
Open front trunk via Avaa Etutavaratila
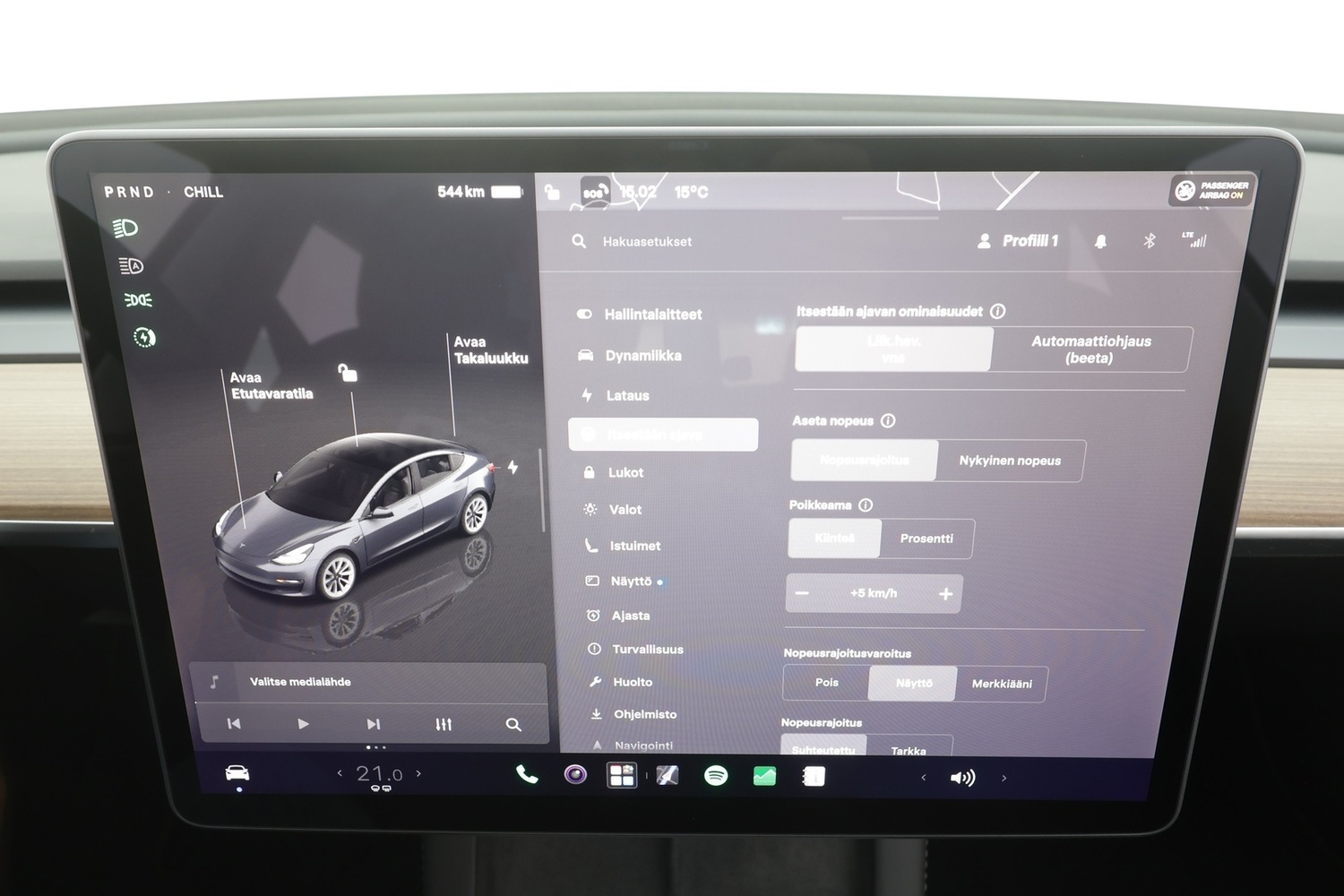(x=271, y=385)
